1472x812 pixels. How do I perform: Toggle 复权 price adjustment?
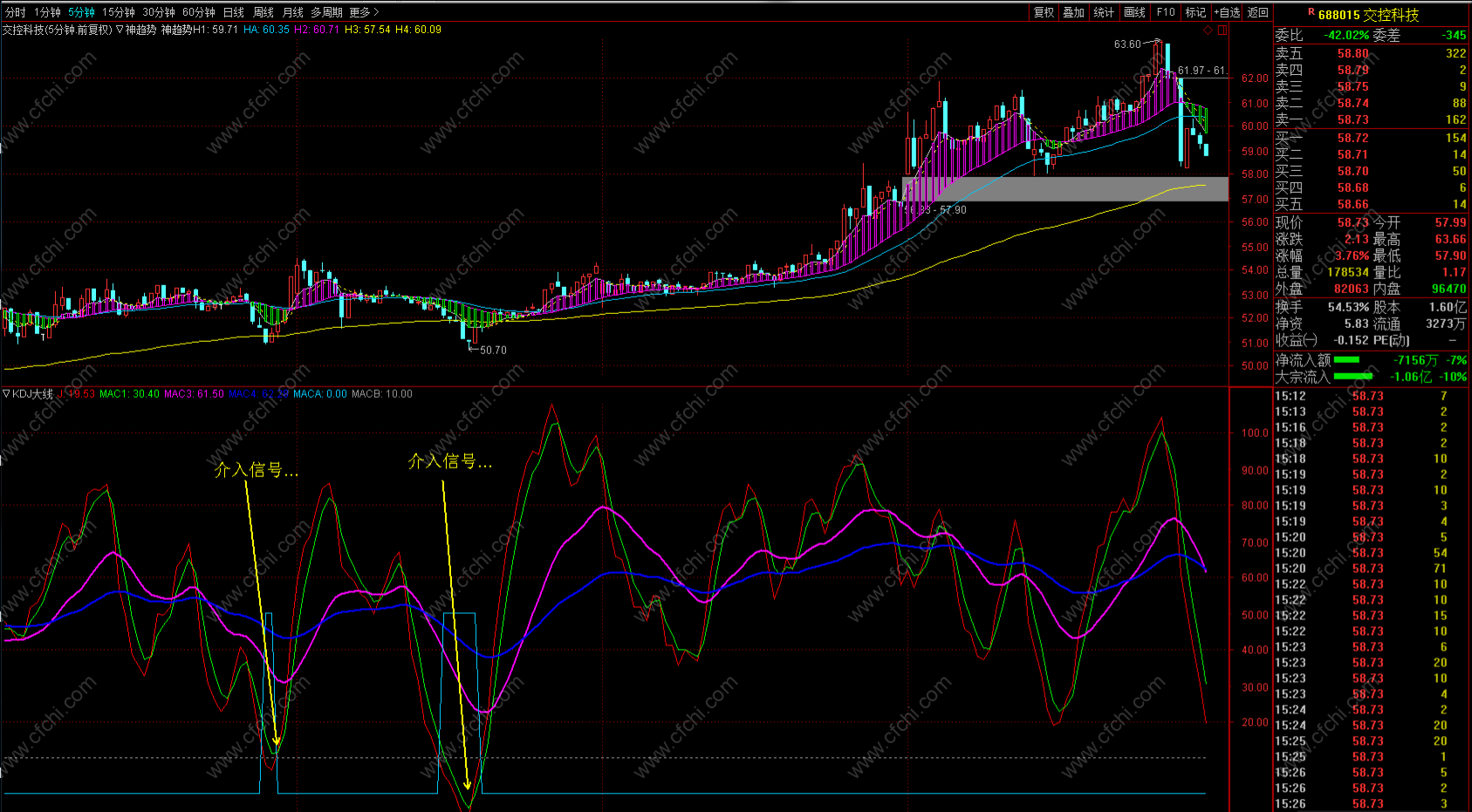[x=1044, y=12]
